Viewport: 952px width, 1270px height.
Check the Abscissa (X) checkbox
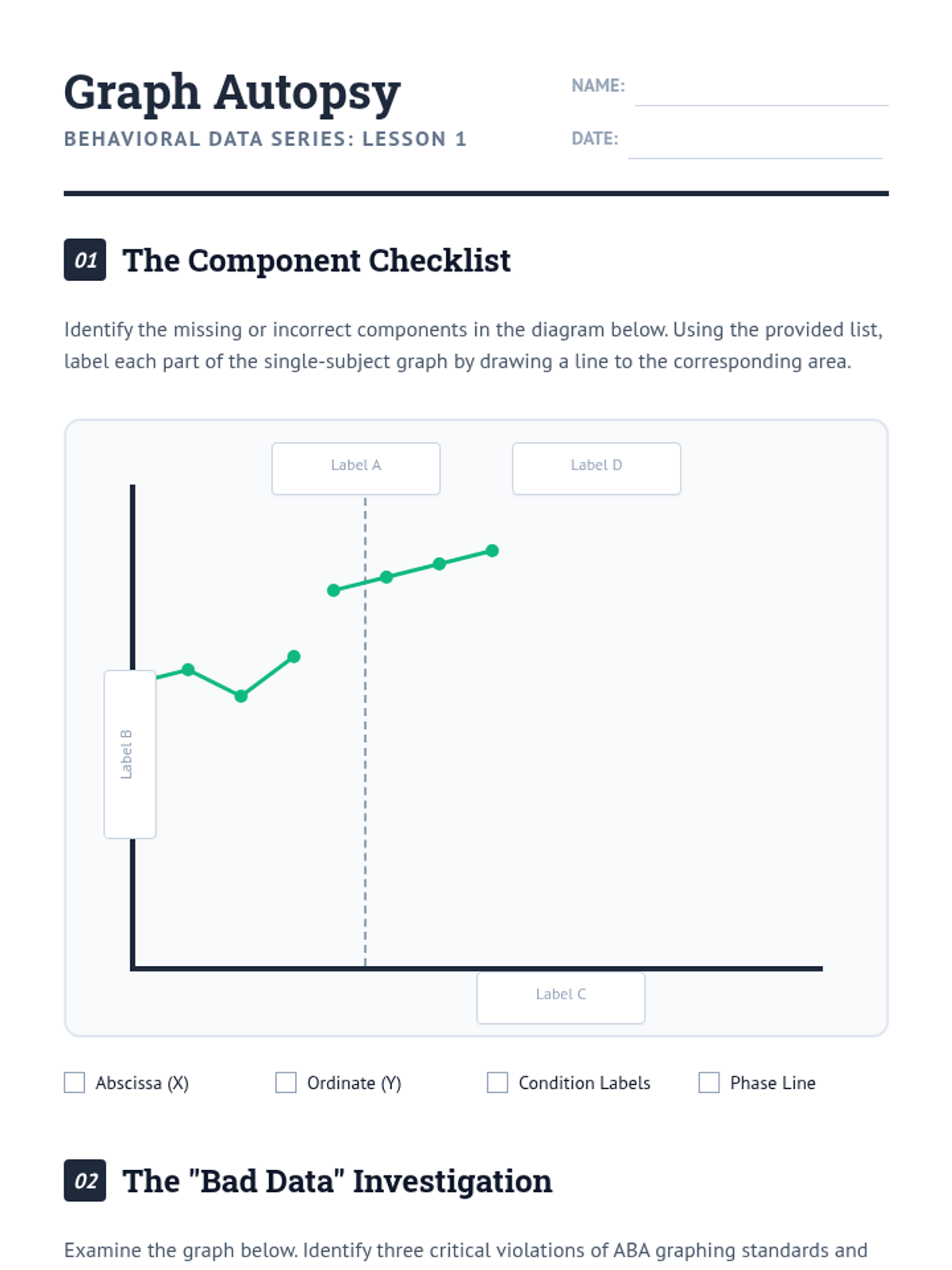click(x=75, y=1083)
